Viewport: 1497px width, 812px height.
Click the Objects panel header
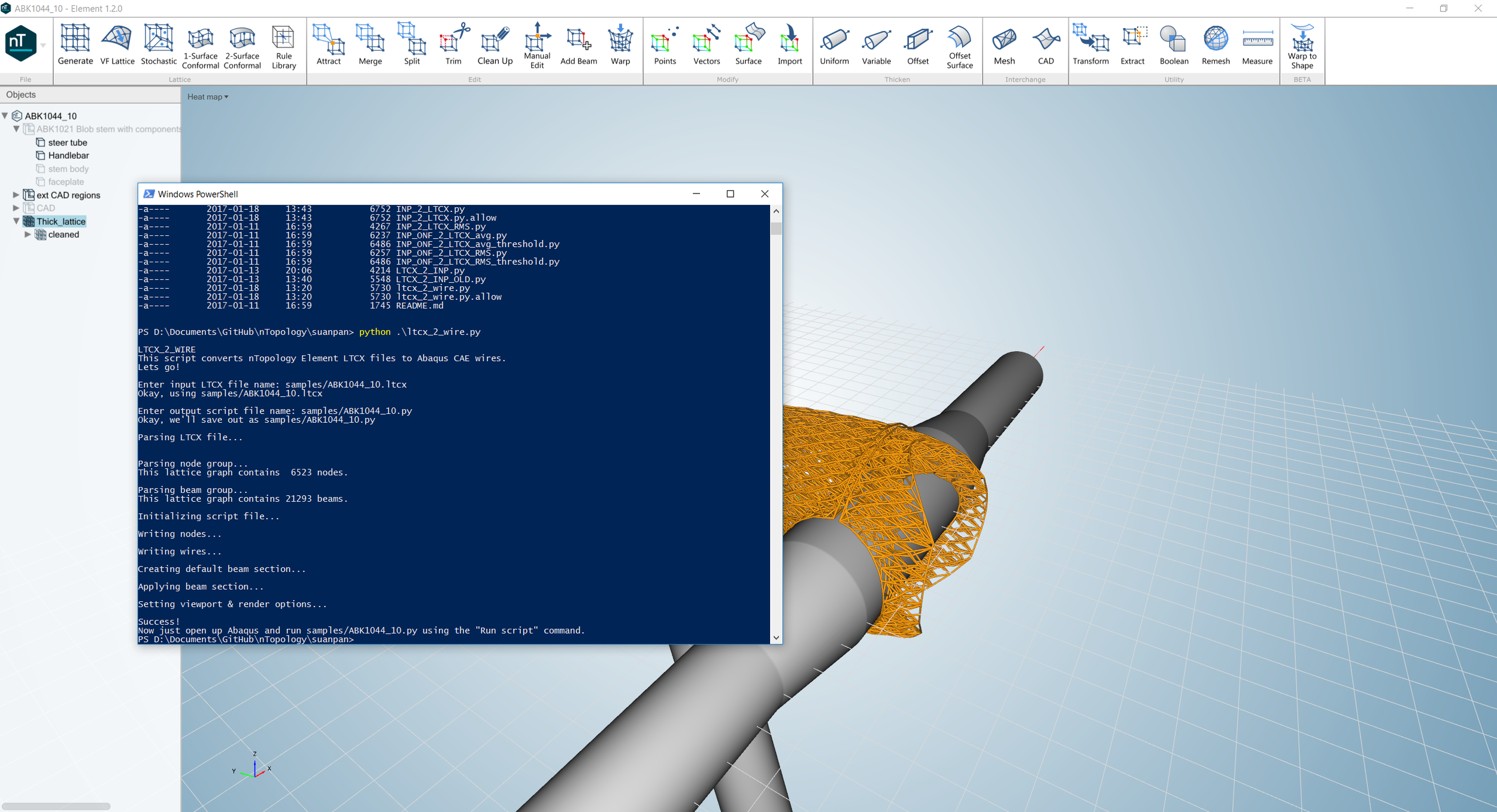90,95
